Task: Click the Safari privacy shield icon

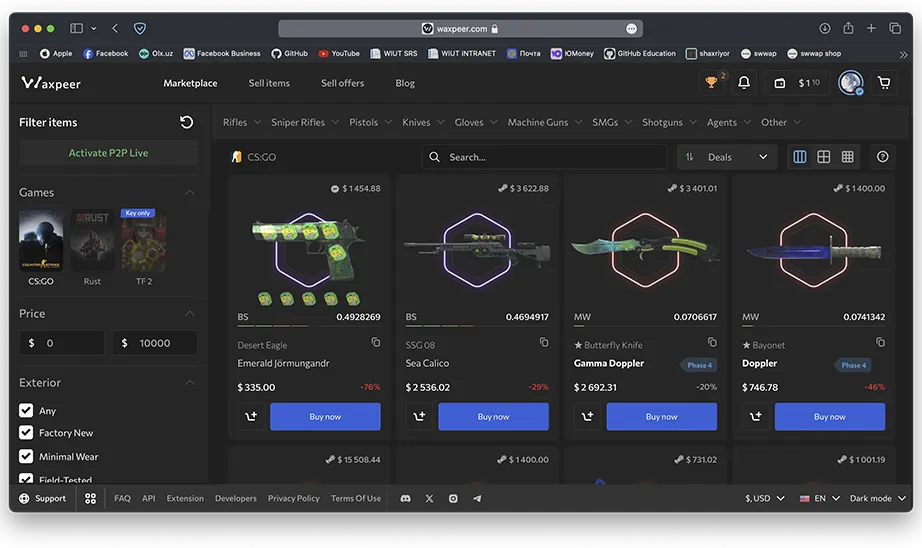Action: click(140, 28)
